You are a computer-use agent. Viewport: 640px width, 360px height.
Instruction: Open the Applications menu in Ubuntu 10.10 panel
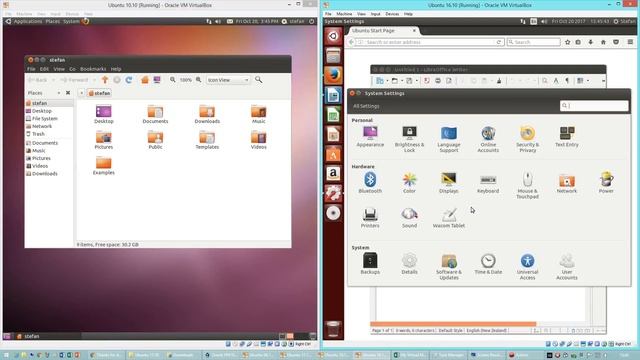tap(28, 21)
